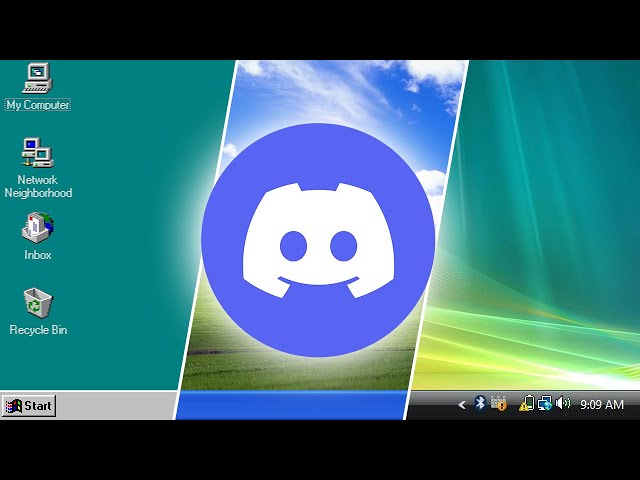Click the "Network Neighborhood" label text
640x480 pixels.
(x=38, y=186)
